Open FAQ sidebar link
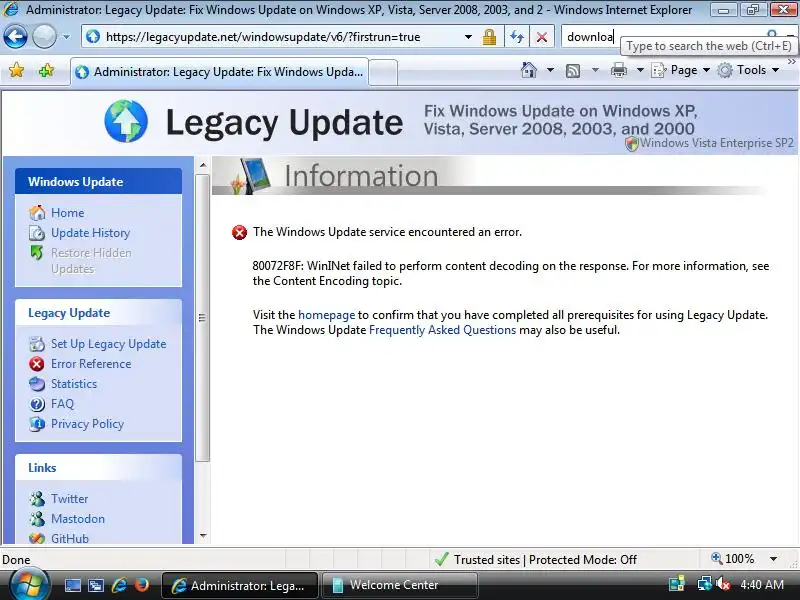 (x=62, y=404)
